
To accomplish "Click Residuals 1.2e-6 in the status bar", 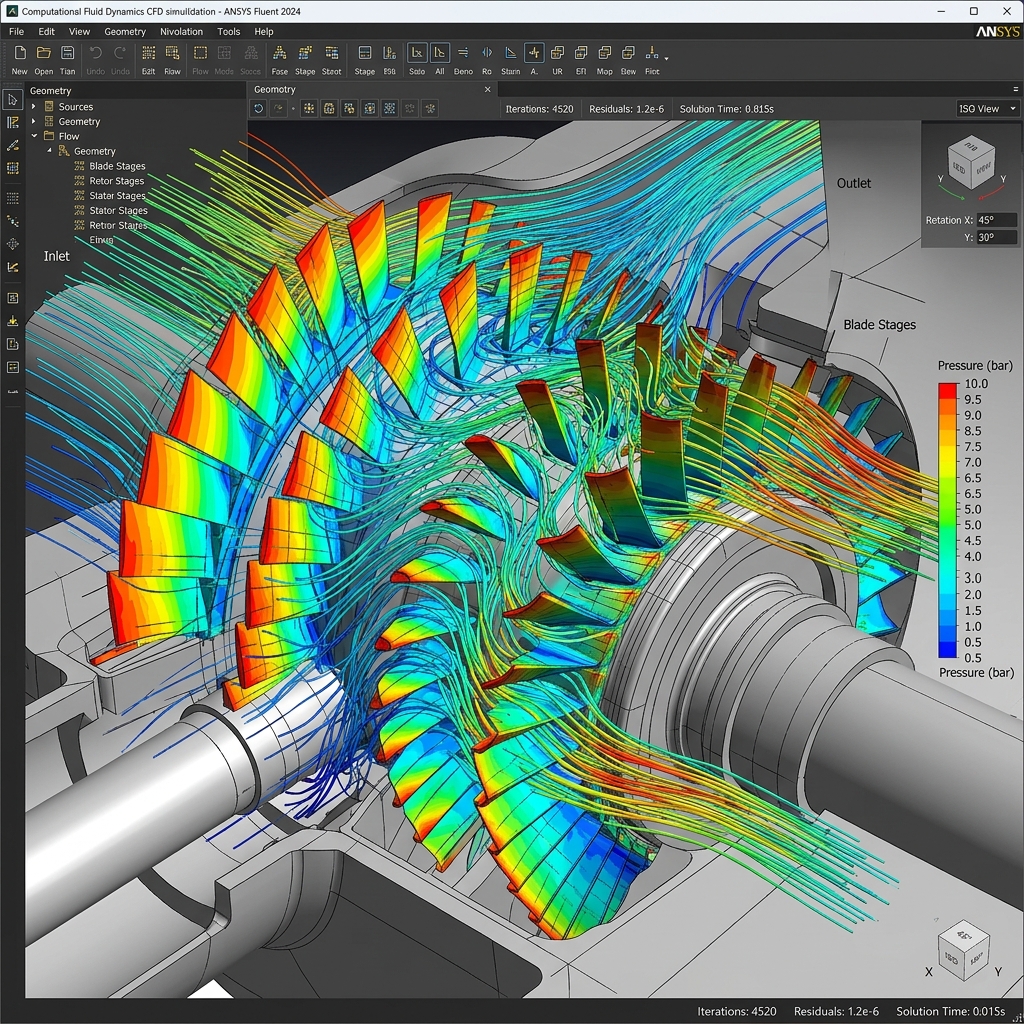I will pos(836,1012).
